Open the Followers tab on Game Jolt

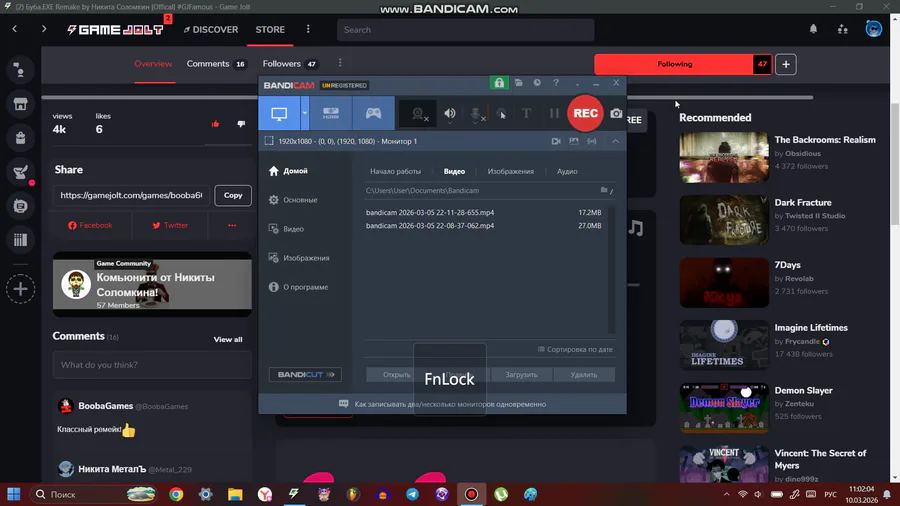pos(290,64)
